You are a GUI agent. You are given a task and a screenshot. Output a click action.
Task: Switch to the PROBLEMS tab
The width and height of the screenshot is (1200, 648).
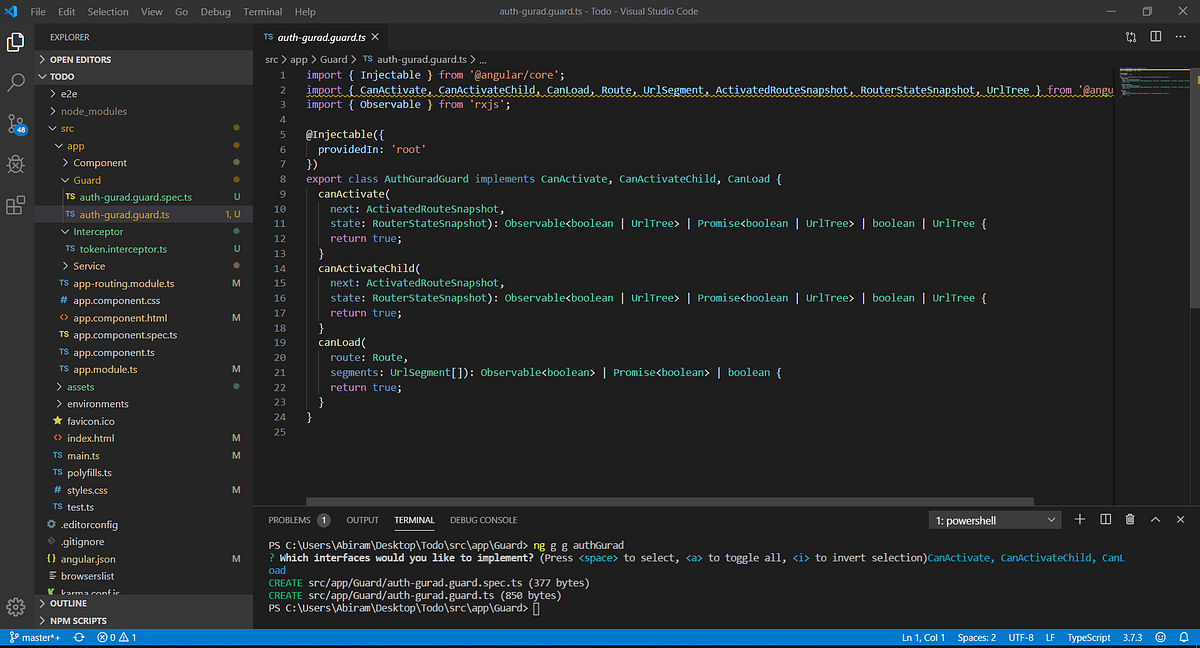click(x=289, y=520)
